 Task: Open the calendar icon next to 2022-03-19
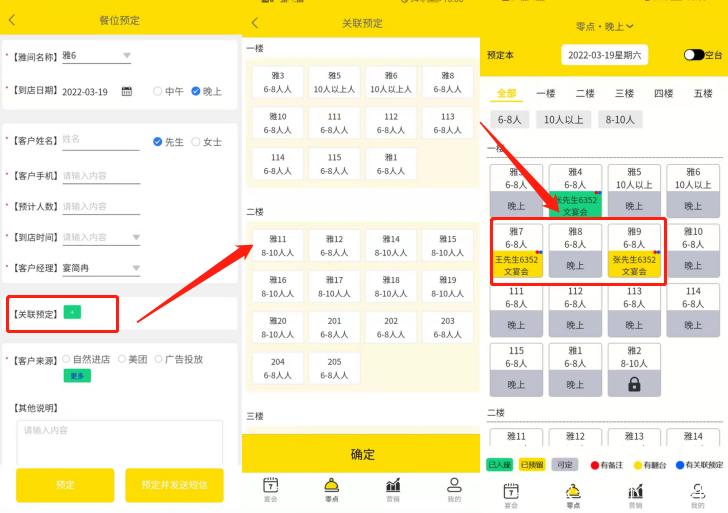[x=126, y=91]
